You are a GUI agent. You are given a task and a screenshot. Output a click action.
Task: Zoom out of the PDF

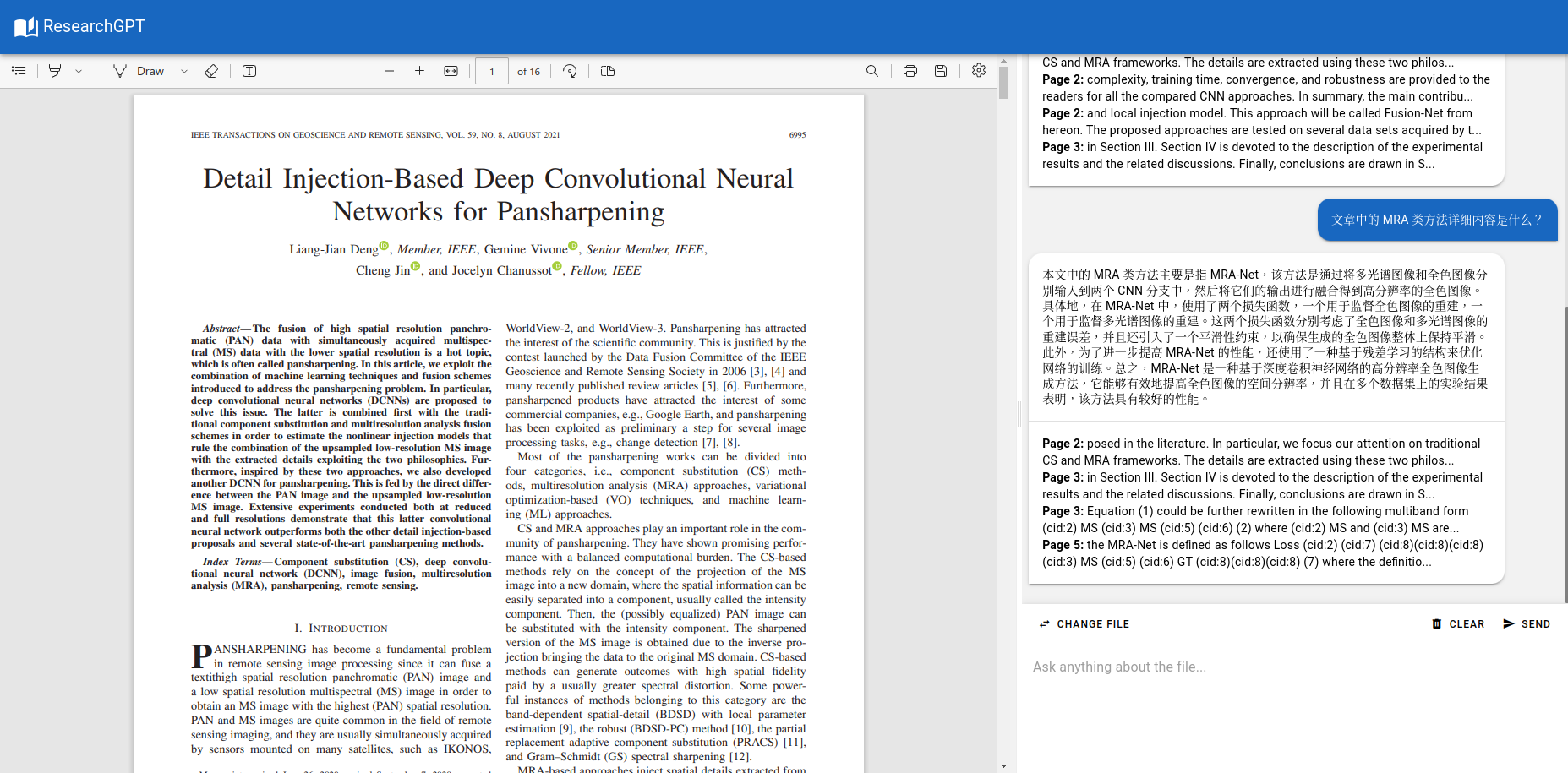pyautogui.click(x=390, y=71)
